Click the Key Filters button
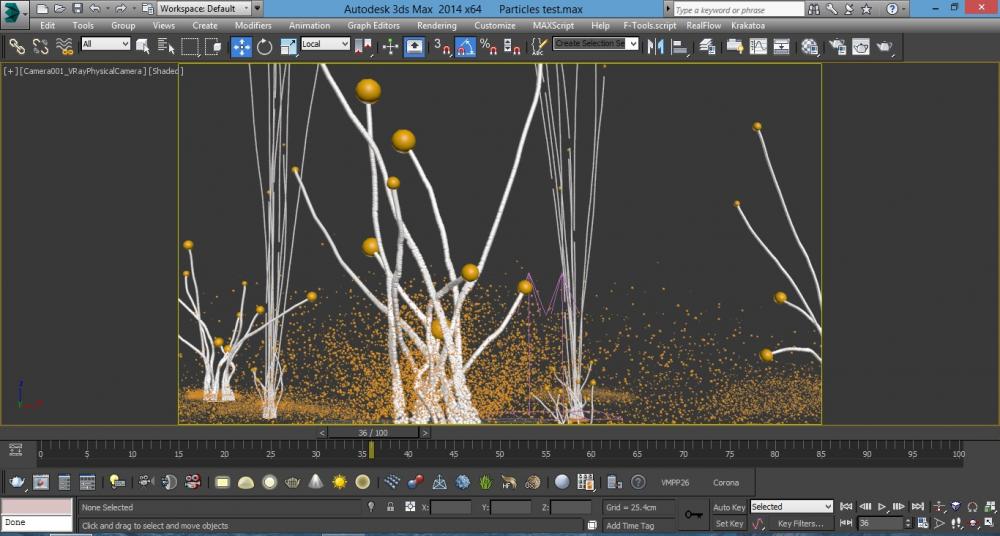 tap(800, 523)
